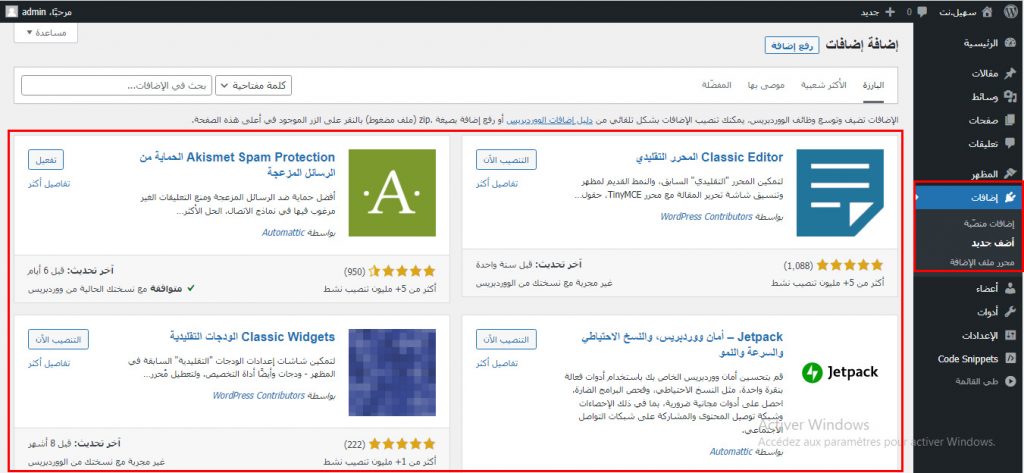Open Code Snippets in the sidebar
Viewport: 1024px width, 473px height.
[965, 359]
